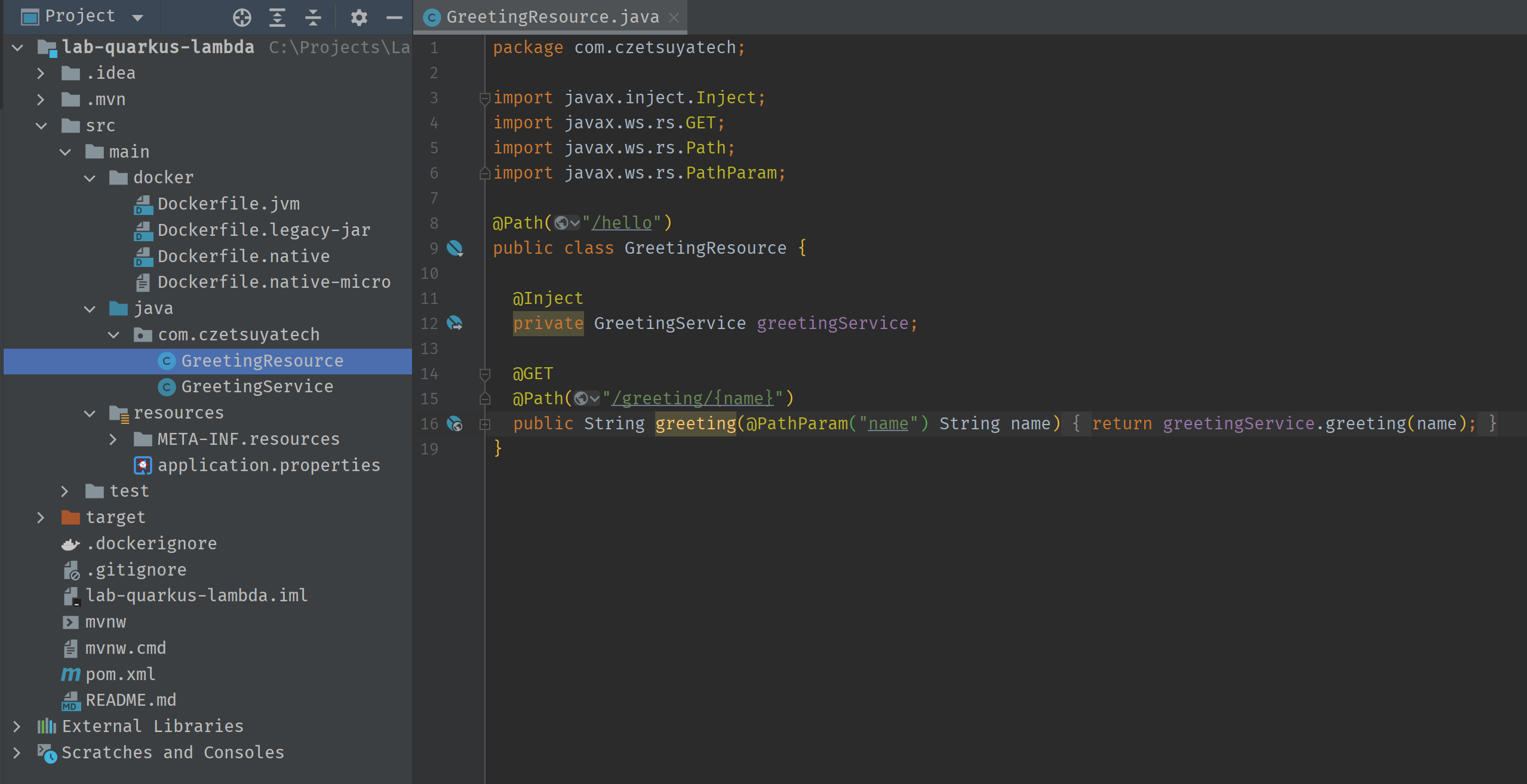1527x784 pixels.
Task: Close the GreetingResource.java tab
Action: tap(674, 17)
